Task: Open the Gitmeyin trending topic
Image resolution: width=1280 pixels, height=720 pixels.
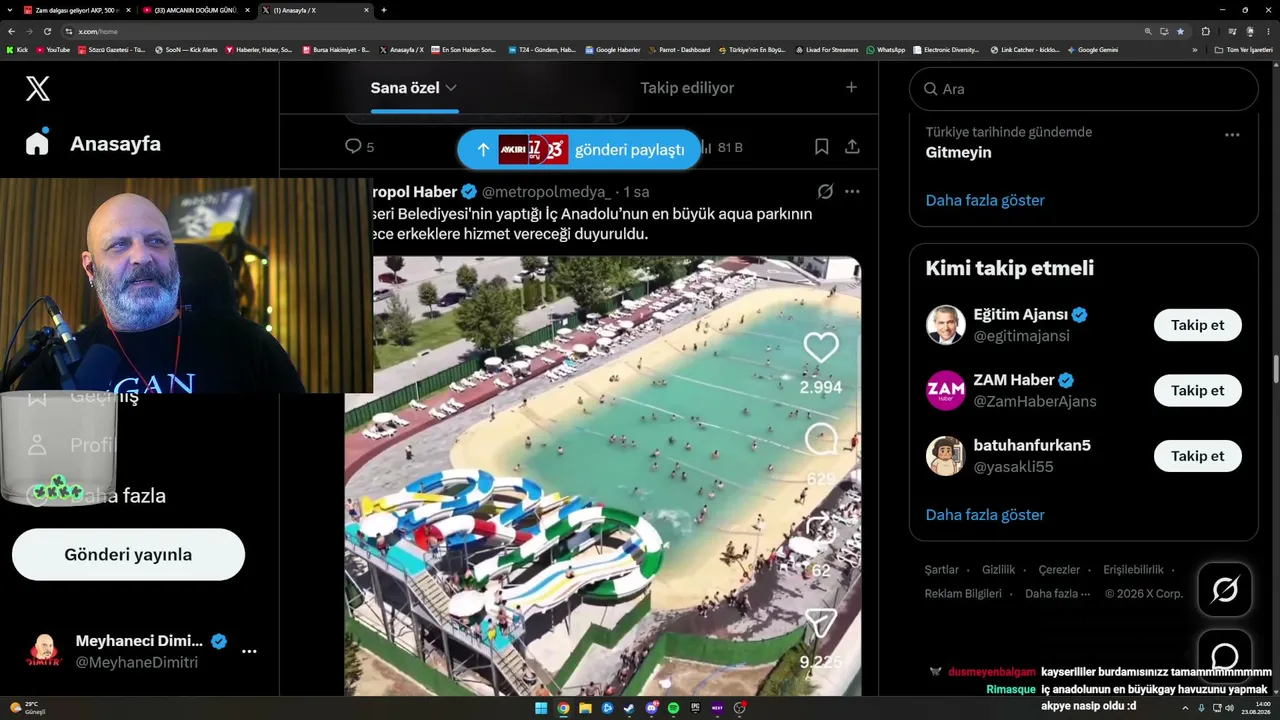Action: tap(958, 152)
